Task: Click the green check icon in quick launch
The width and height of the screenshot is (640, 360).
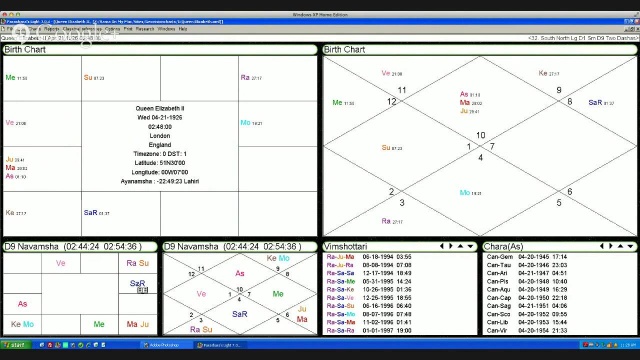Action: coord(80,345)
